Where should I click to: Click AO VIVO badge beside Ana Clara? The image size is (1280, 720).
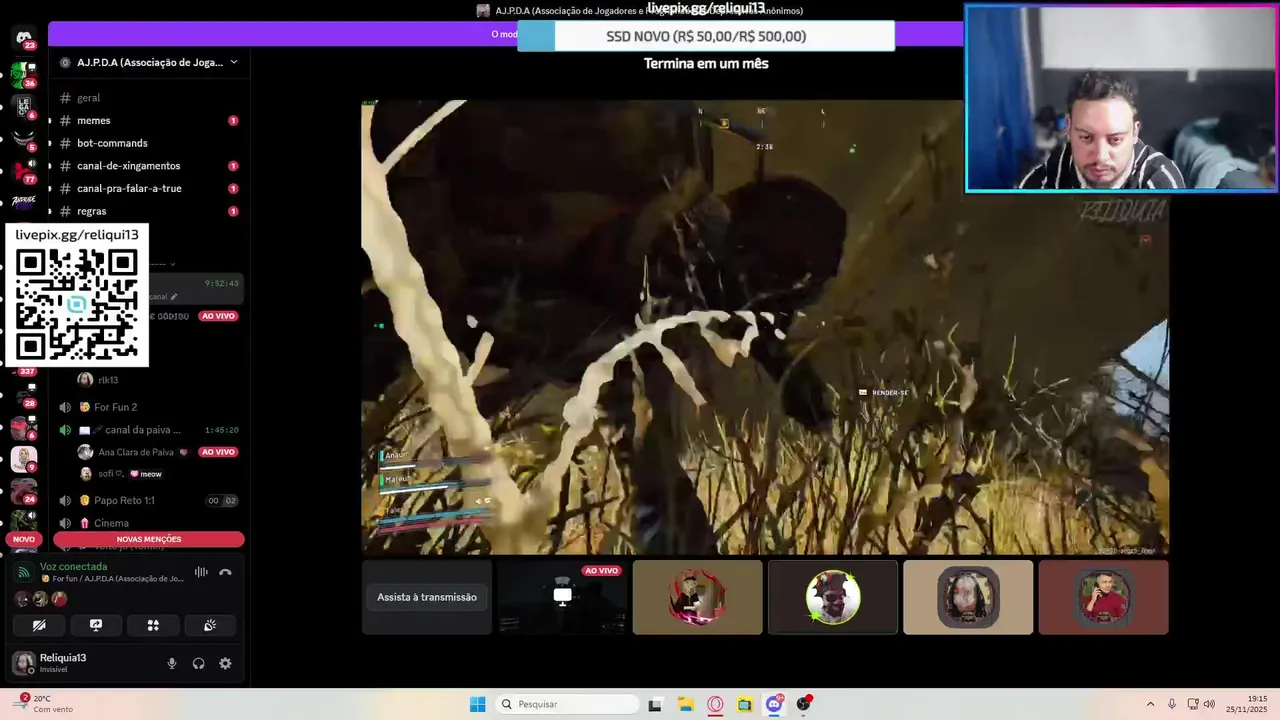pos(218,452)
